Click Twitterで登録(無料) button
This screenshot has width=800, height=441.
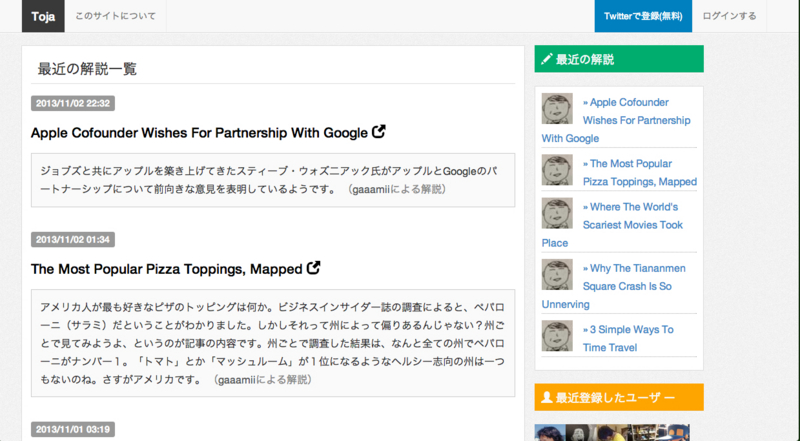point(643,16)
